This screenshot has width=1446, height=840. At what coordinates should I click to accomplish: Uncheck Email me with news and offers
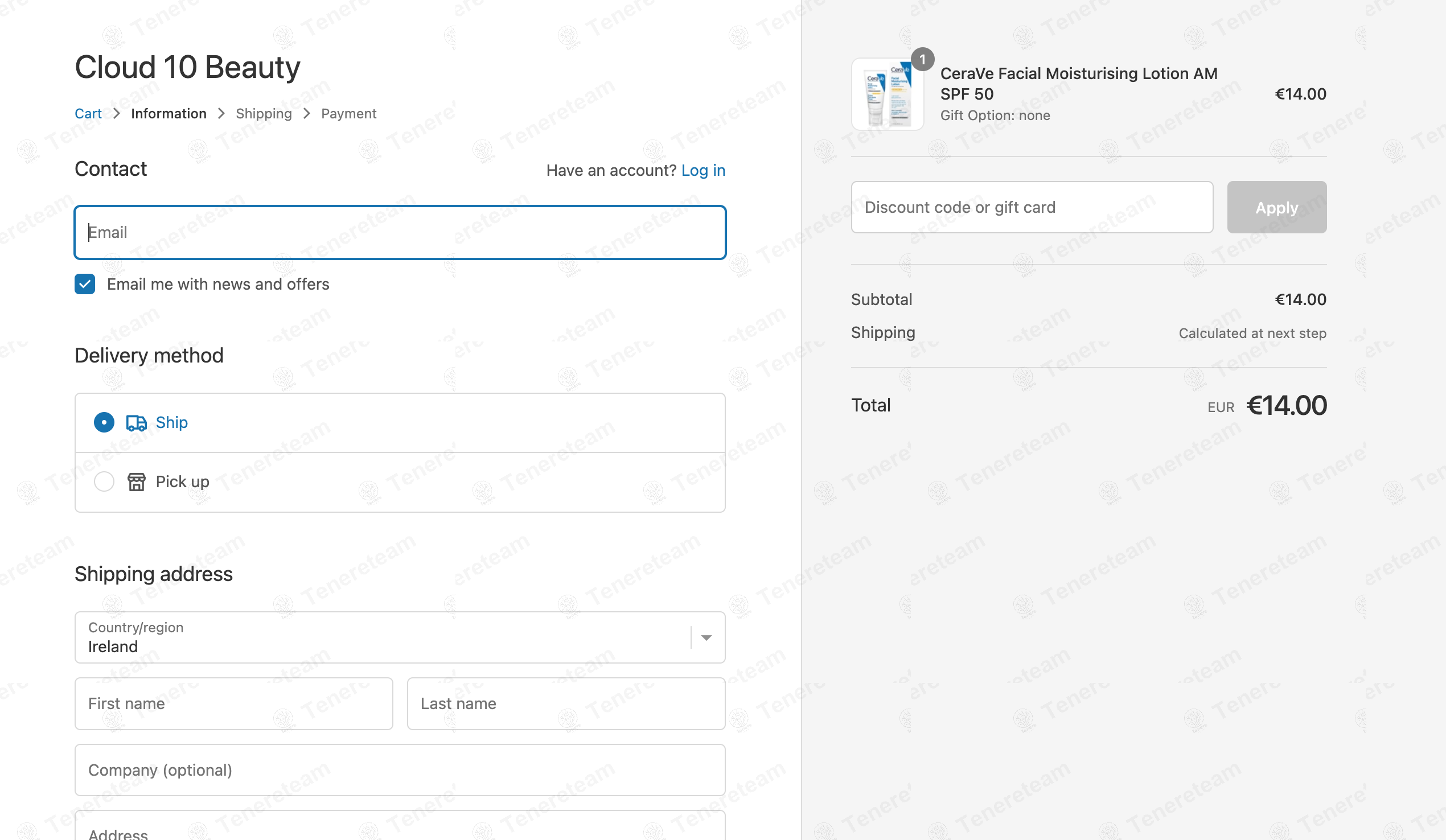85,284
